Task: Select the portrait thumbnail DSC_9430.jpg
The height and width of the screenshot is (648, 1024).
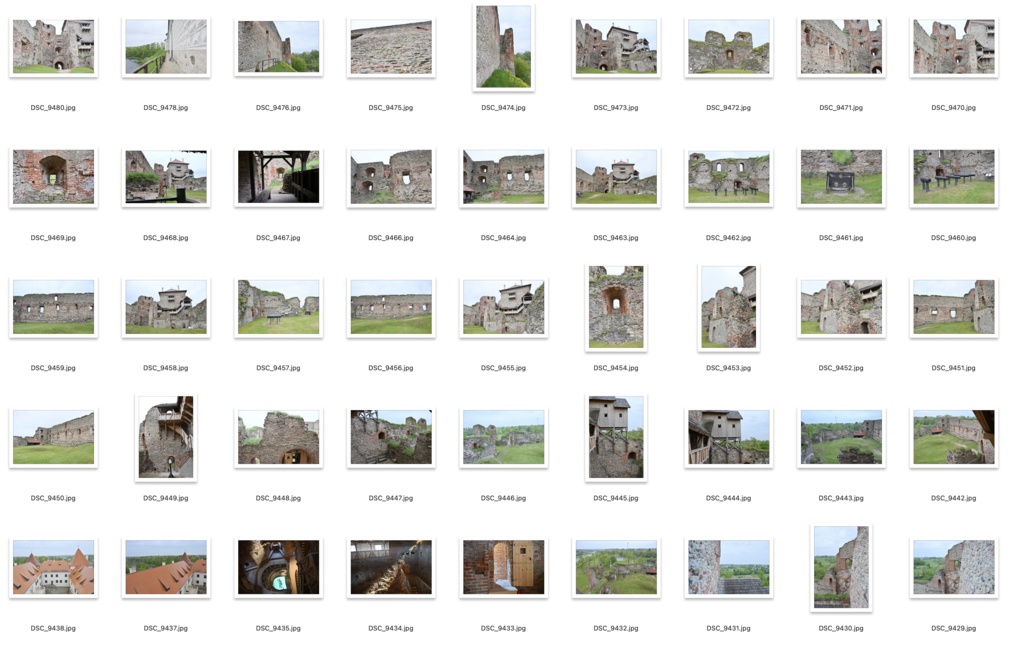Action: (x=841, y=567)
